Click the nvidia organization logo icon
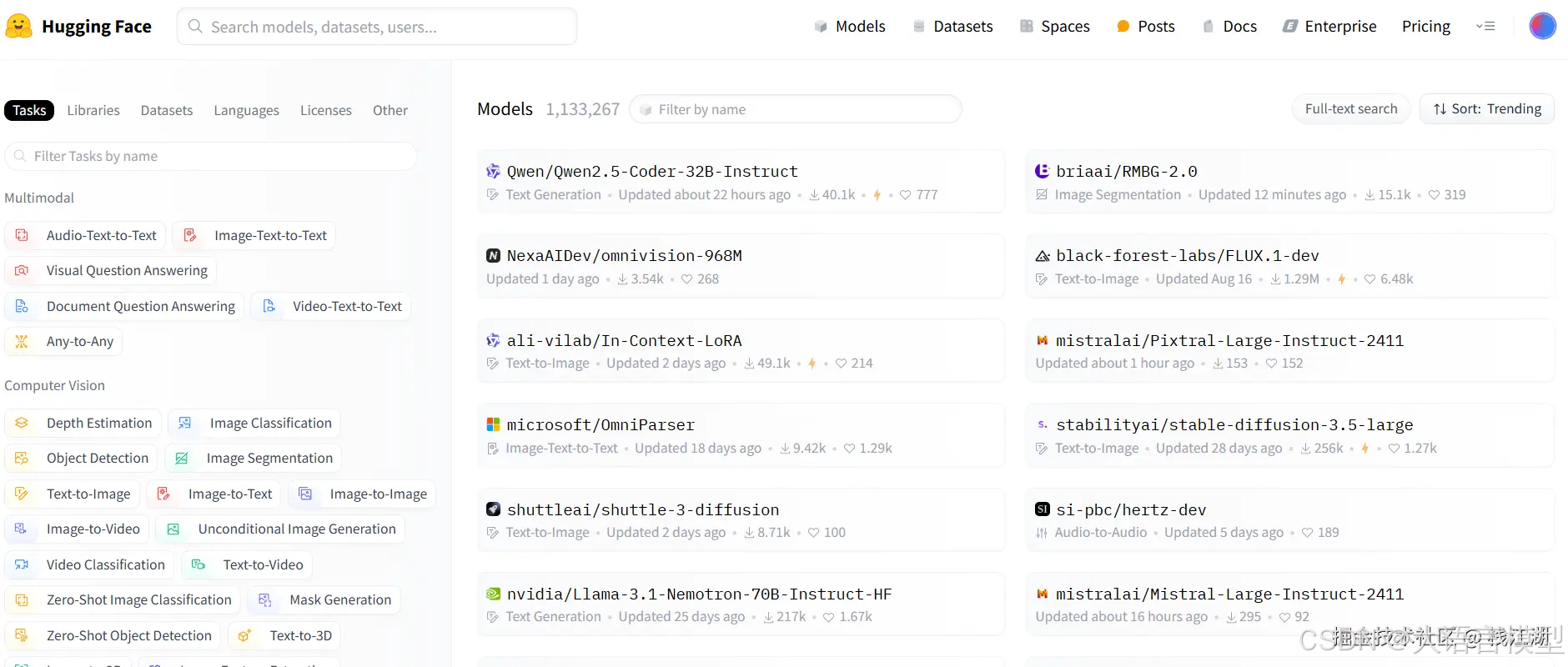 tap(493, 594)
